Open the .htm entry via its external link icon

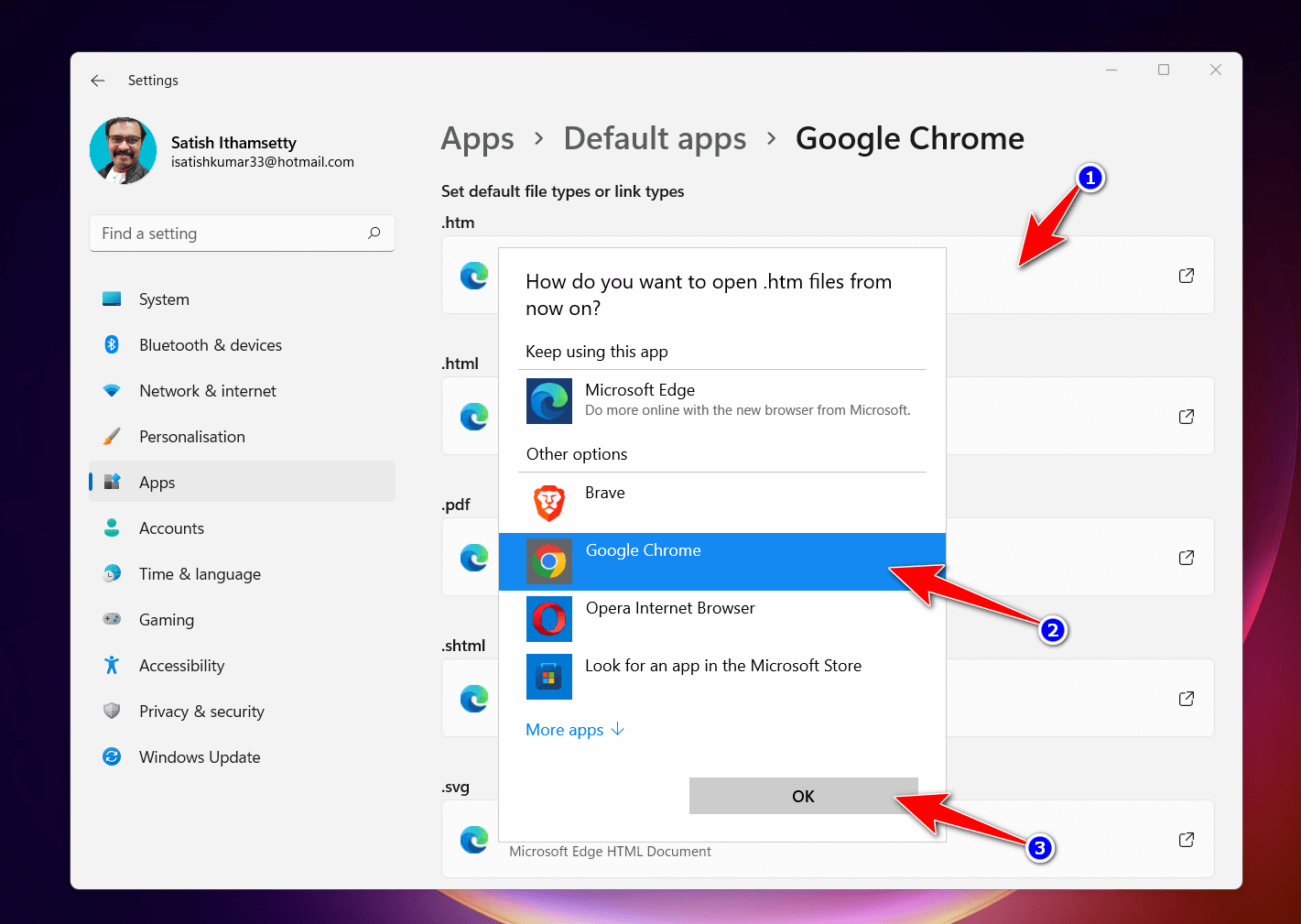(1186, 275)
